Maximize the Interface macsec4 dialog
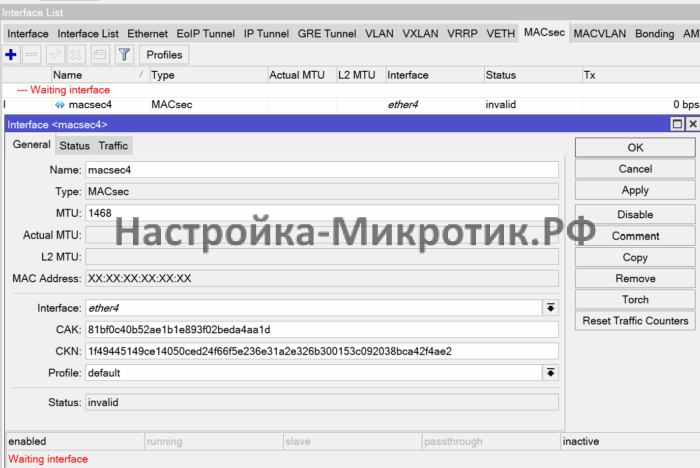This screenshot has width=700, height=468. tap(677, 124)
